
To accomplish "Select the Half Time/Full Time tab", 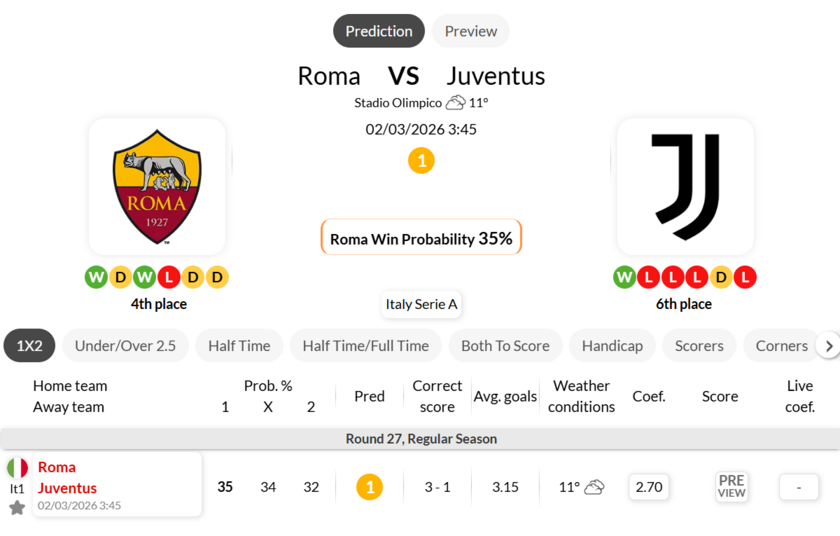I will [x=365, y=346].
